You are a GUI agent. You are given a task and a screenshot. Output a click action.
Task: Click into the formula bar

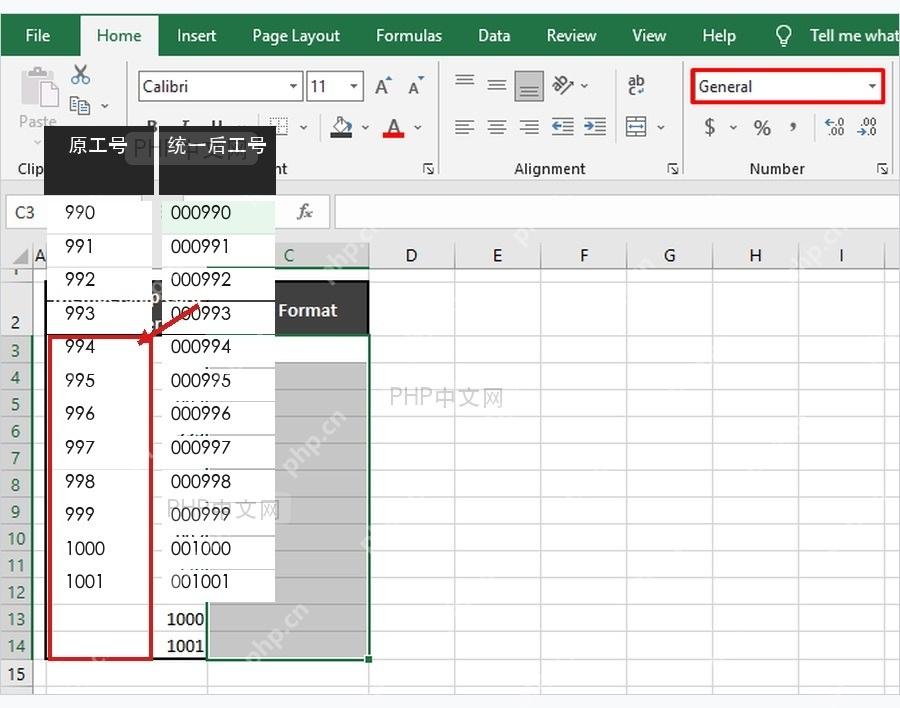coord(617,212)
